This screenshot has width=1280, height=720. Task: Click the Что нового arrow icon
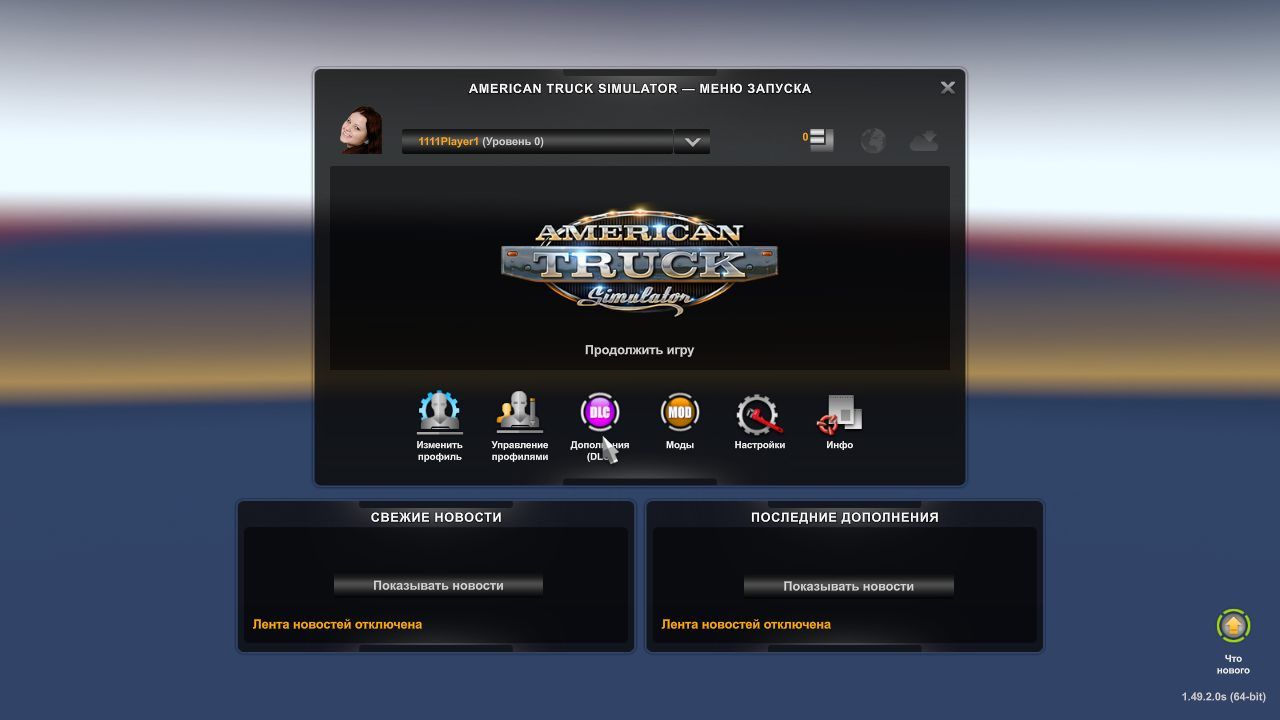click(x=1233, y=626)
